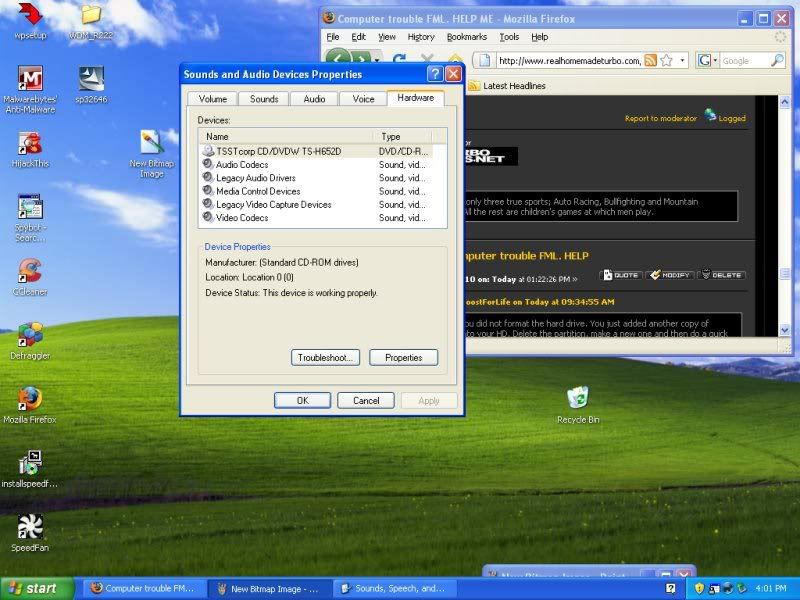Select Legacy Audio Drivers device row
The image size is (800, 600).
click(x=316, y=178)
